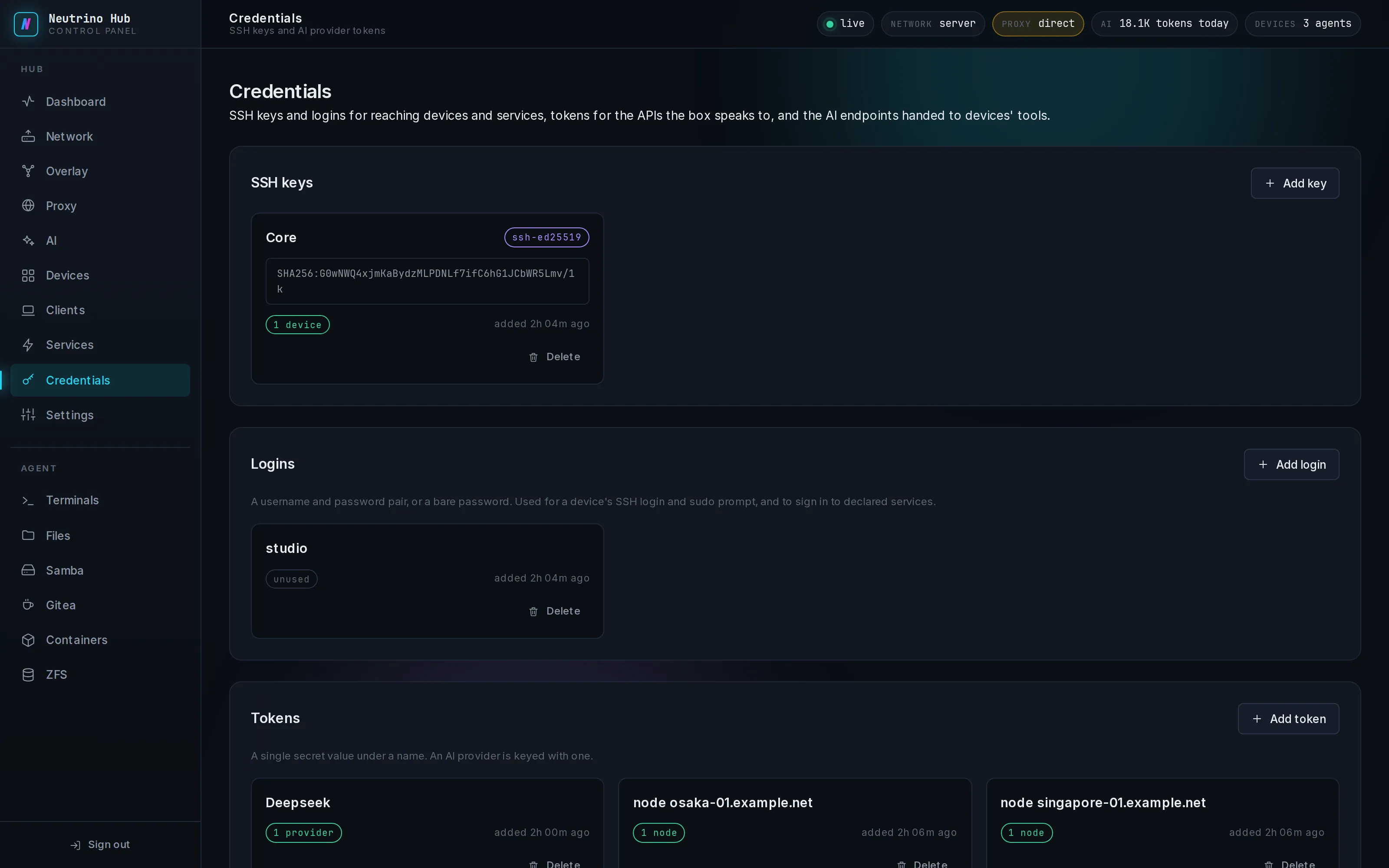1389x868 pixels.
Task: Open the Terminals agent page
Action: pyautogui.click(x=100, y=500)
